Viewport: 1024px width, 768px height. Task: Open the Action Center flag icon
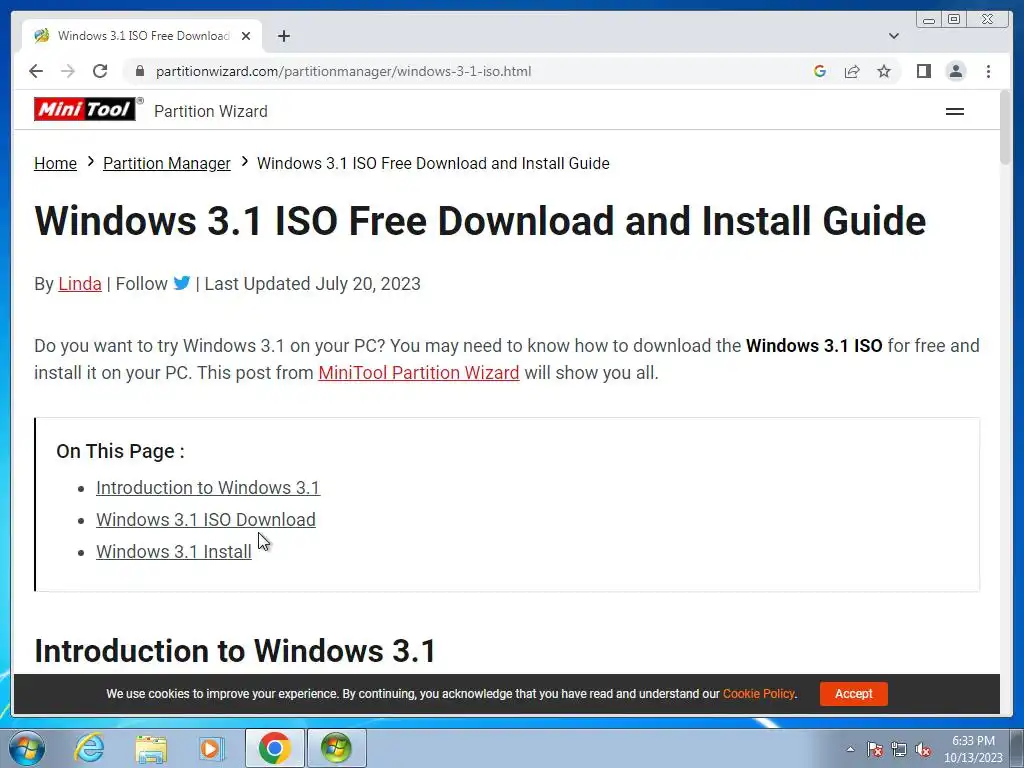pos(875,749)
